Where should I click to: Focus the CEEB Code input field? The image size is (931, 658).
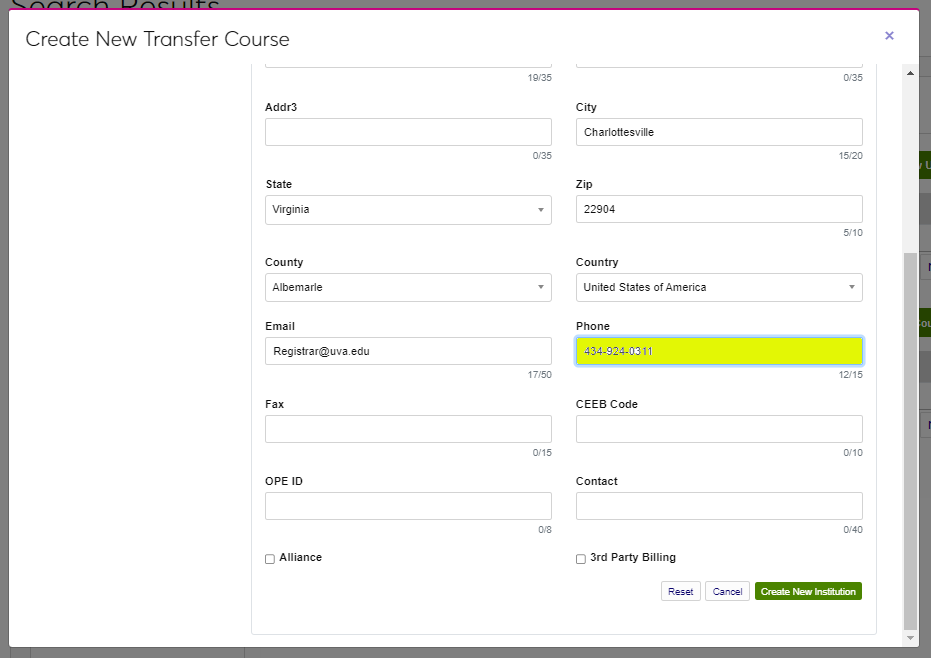tap(719, 429)
